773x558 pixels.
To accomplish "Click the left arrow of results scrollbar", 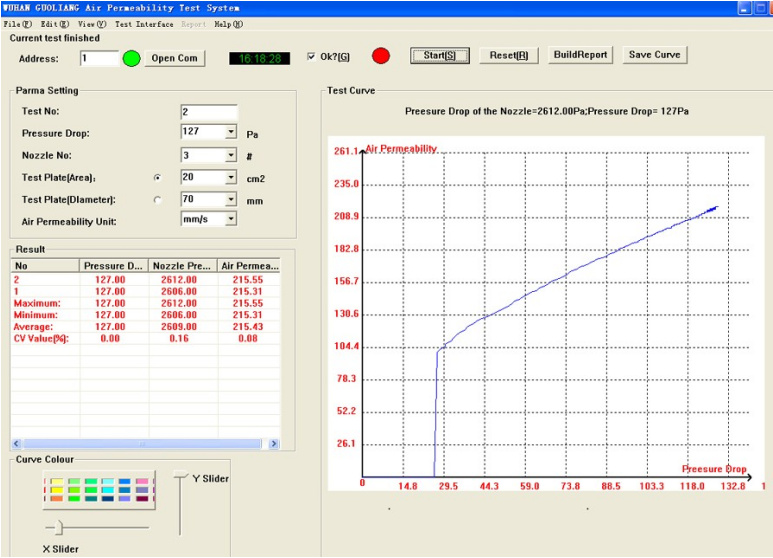I will 17,444.
